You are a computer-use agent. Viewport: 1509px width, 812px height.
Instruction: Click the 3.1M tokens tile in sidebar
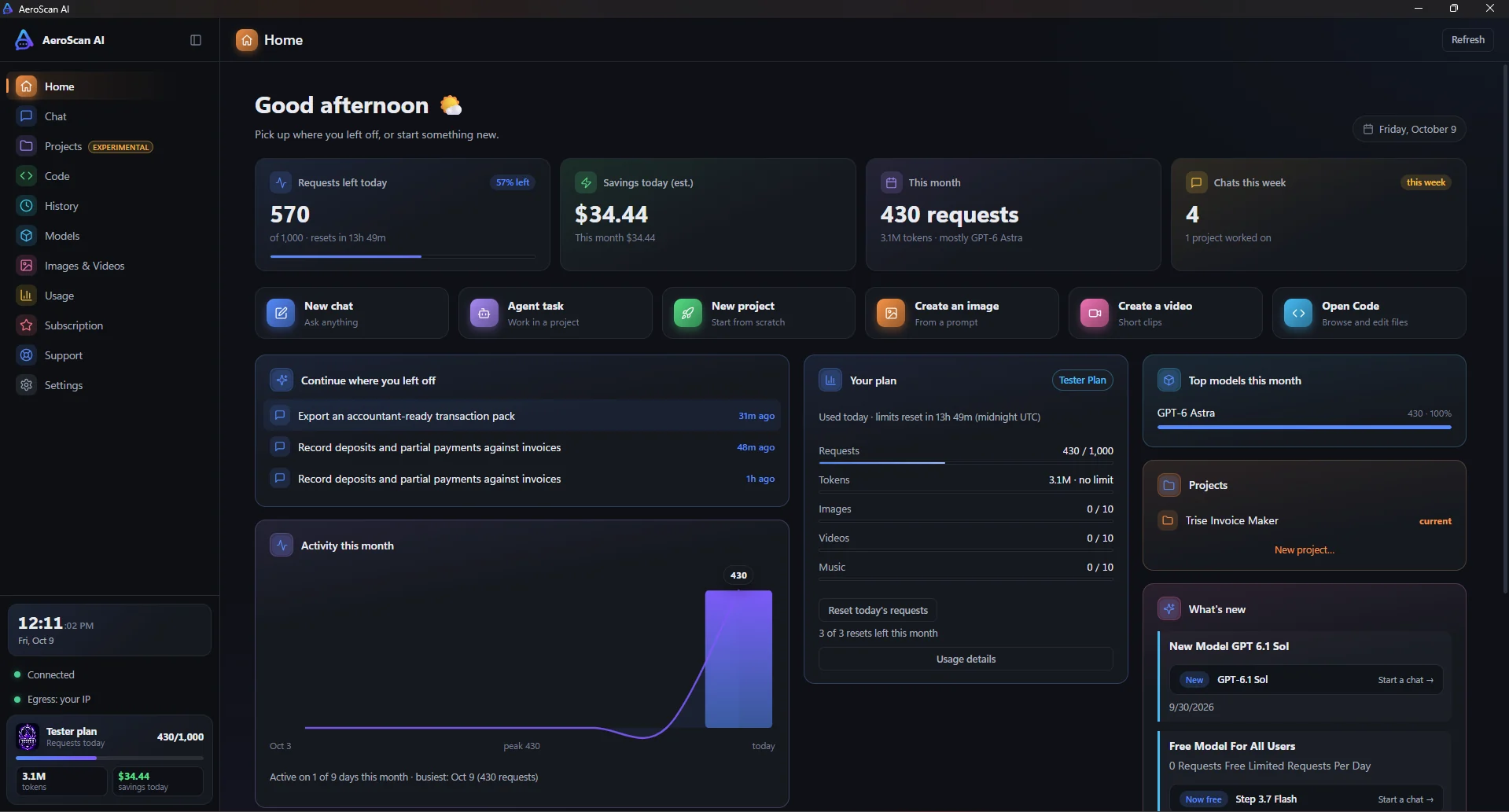61,781
